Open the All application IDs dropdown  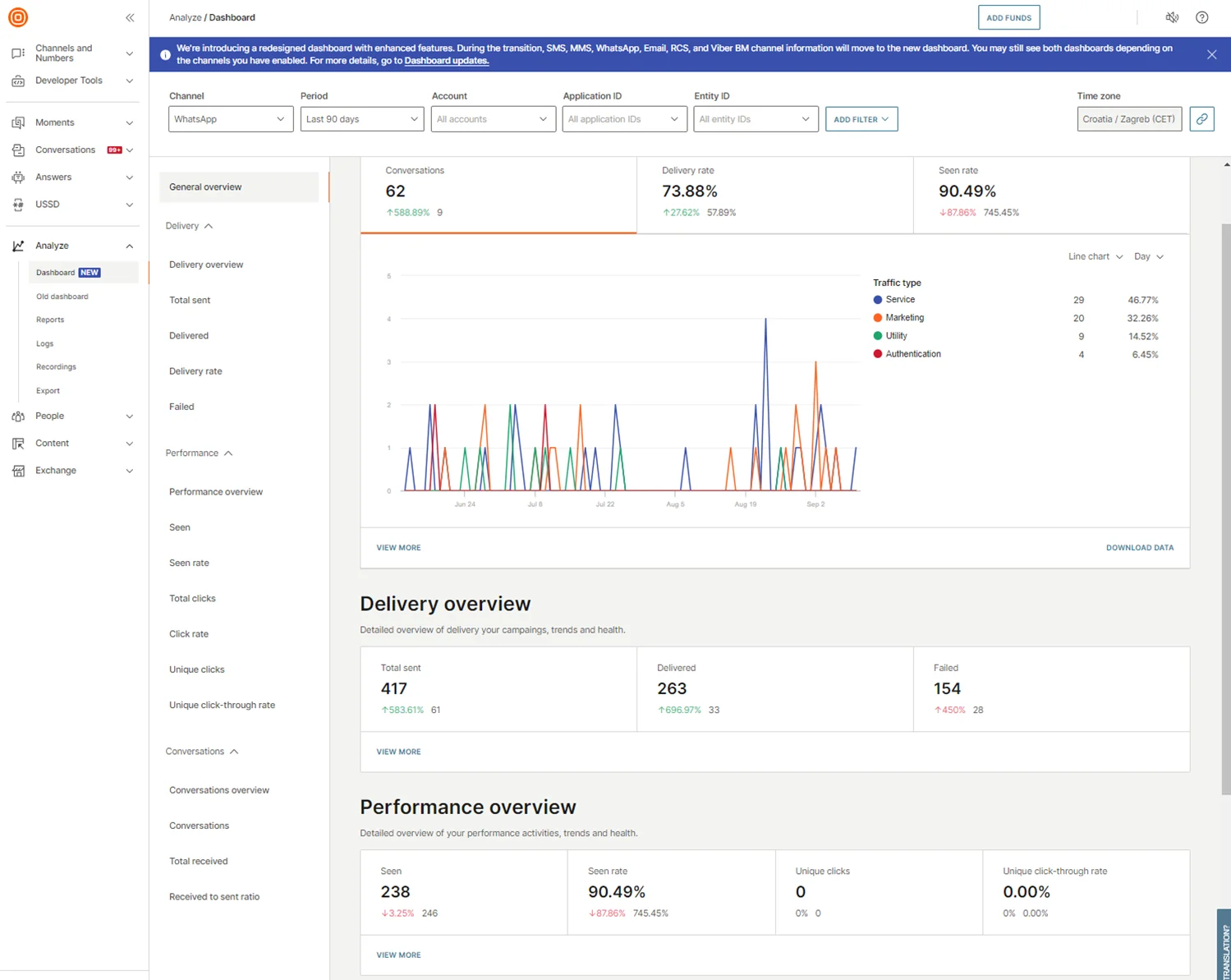pos(624,119)
